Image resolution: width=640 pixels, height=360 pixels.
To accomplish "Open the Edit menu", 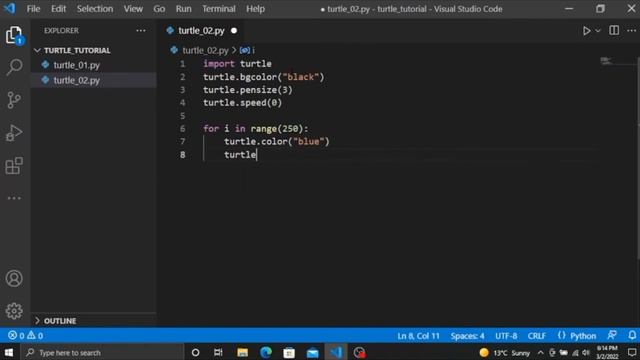I will [x=58, y=9].
